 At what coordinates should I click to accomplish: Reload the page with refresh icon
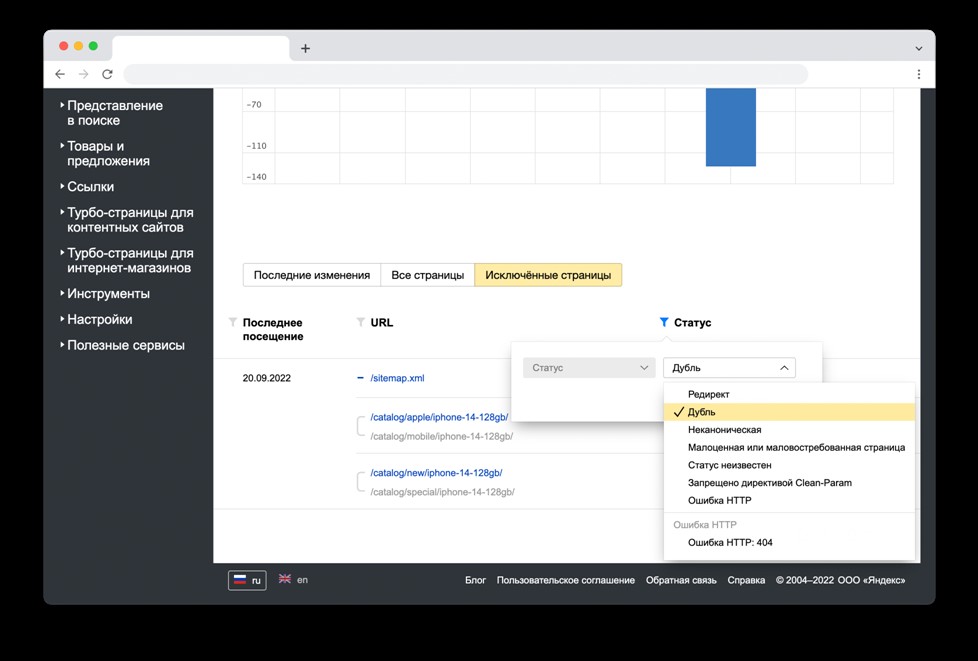(107, 74)
